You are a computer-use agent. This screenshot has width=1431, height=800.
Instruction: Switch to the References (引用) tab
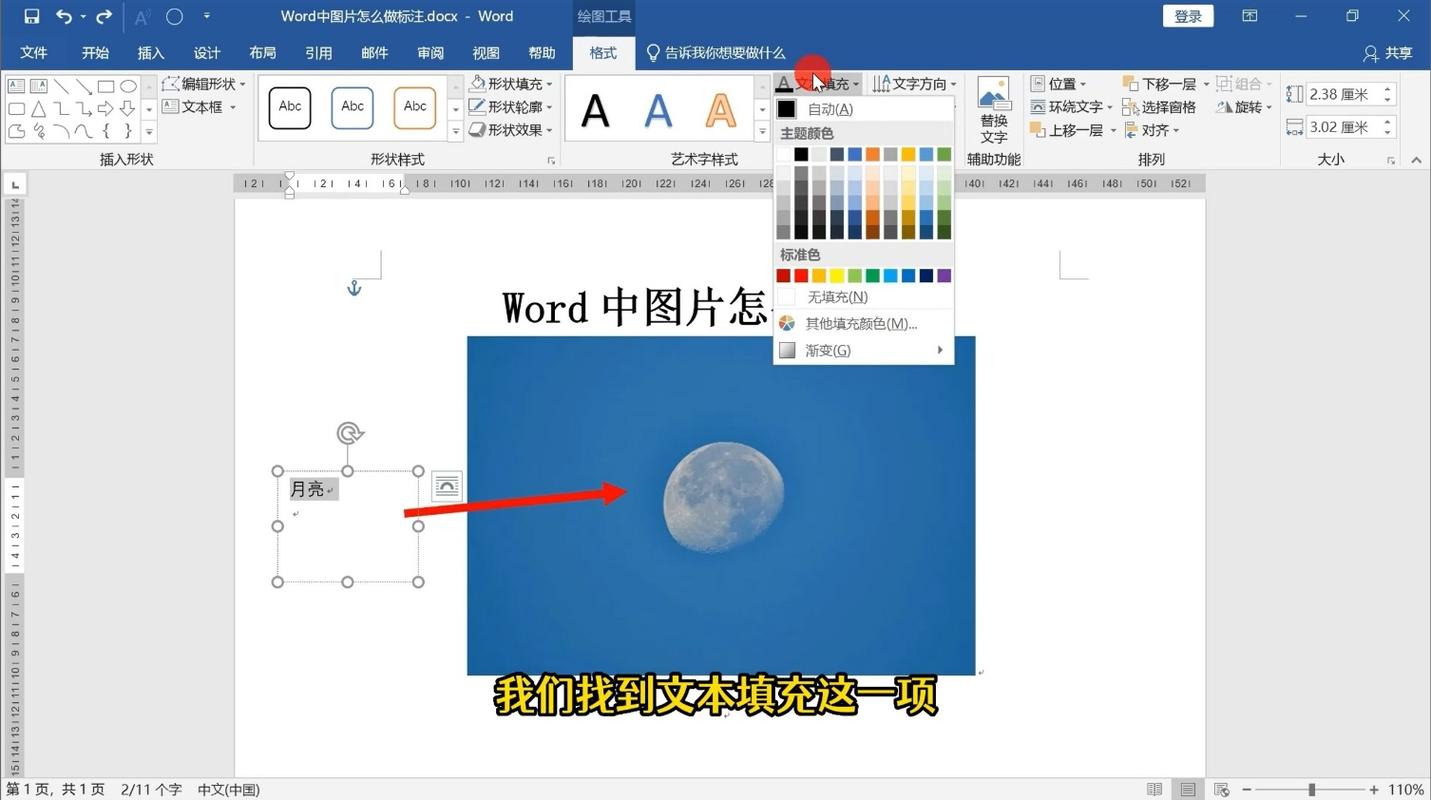pos(319,53)
